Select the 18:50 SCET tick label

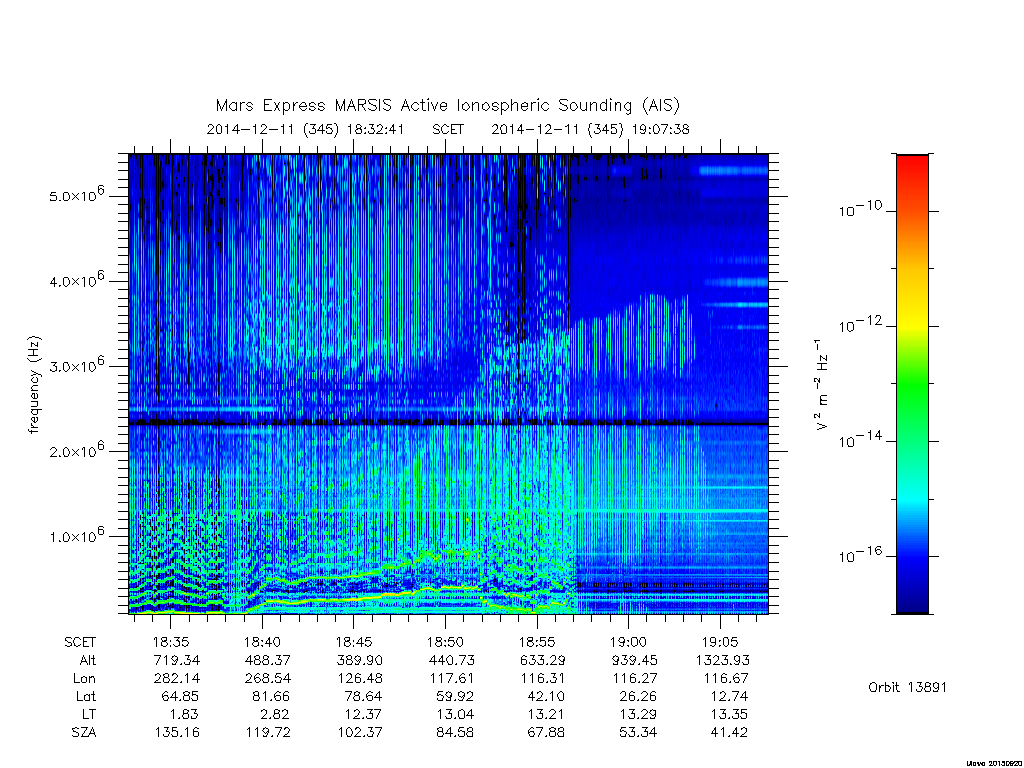(x=445, y=642)
